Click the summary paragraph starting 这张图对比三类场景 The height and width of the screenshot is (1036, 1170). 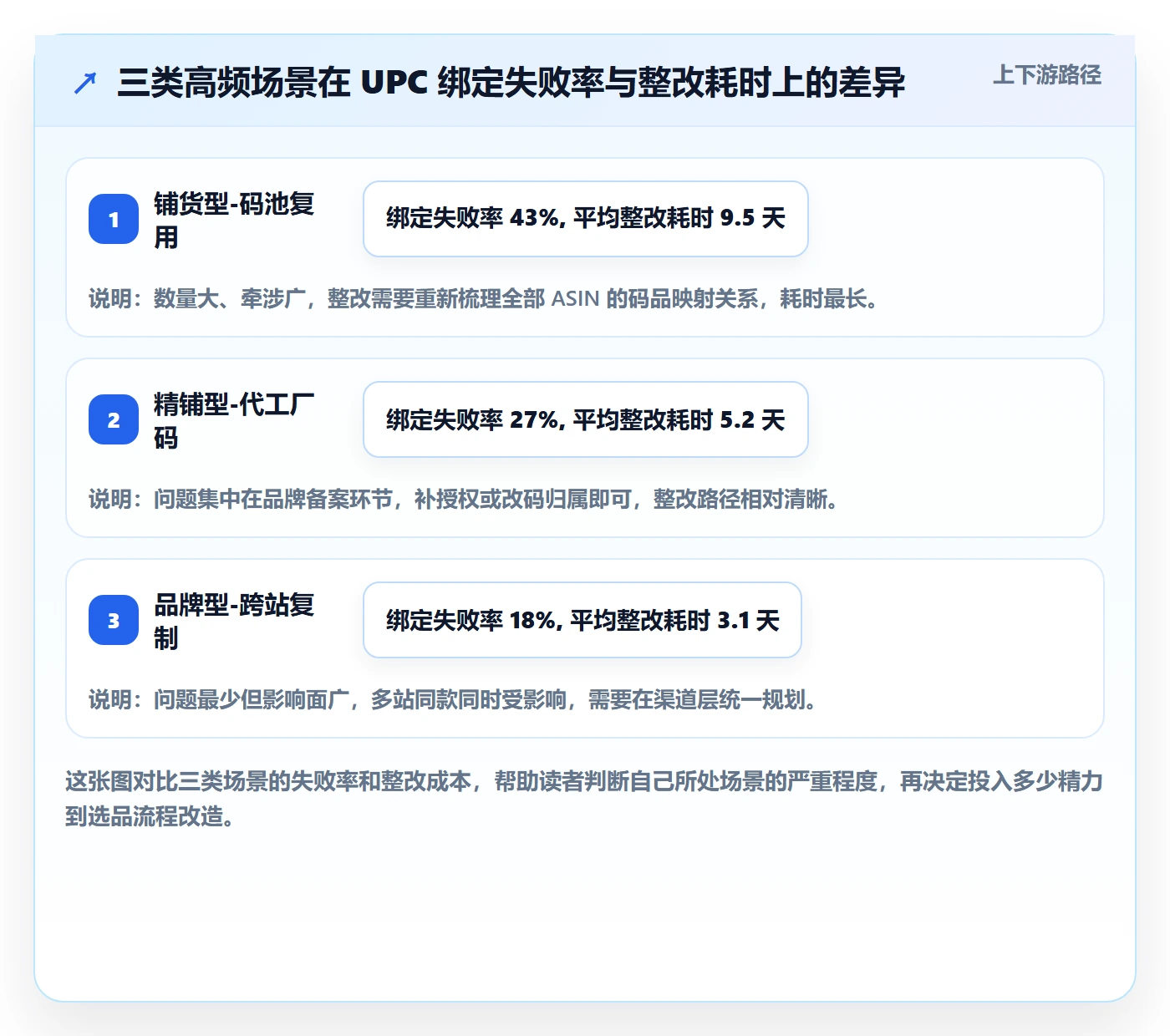(x=584, y=799)
